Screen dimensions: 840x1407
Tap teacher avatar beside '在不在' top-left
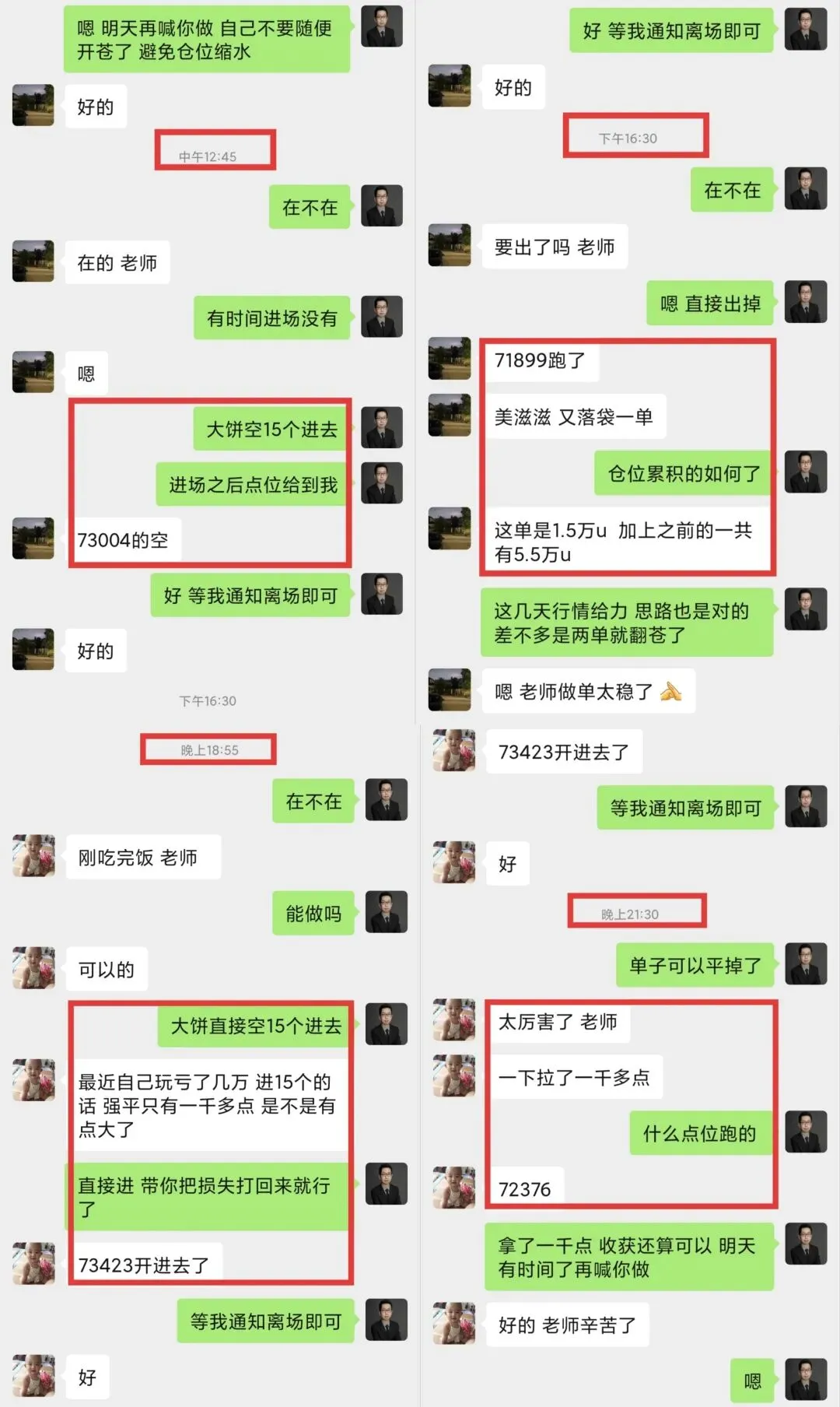tap(382, 205)
